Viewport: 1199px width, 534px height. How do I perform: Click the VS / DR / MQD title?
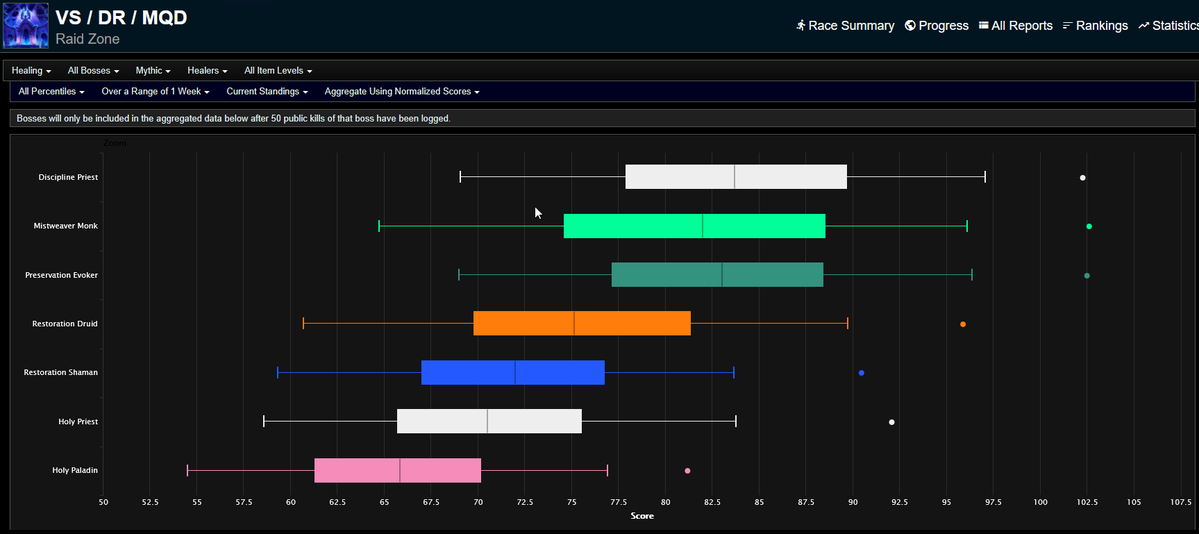pyautogui.click(x=121, y=18)
